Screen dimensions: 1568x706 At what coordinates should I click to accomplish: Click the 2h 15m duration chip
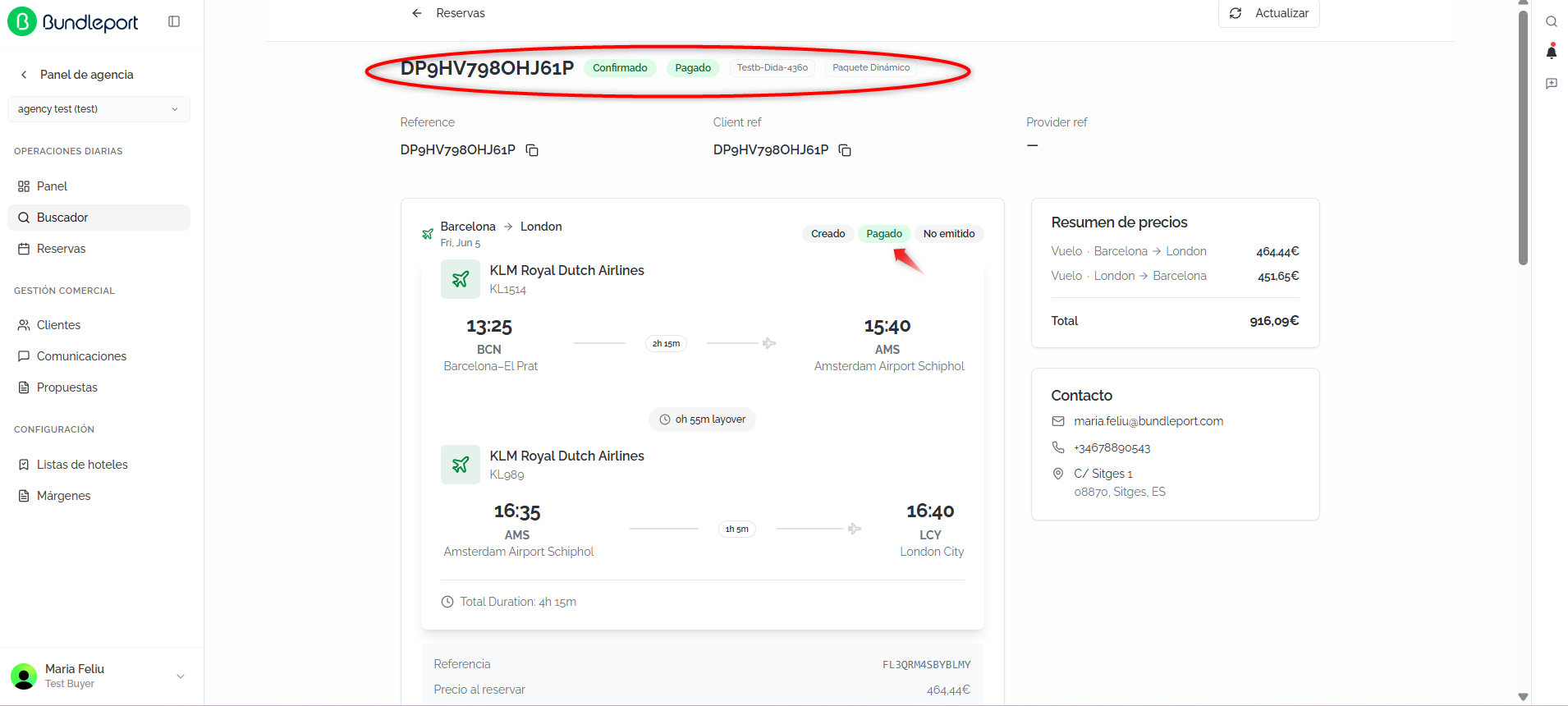pyautogui.click(x=667, y=344)
